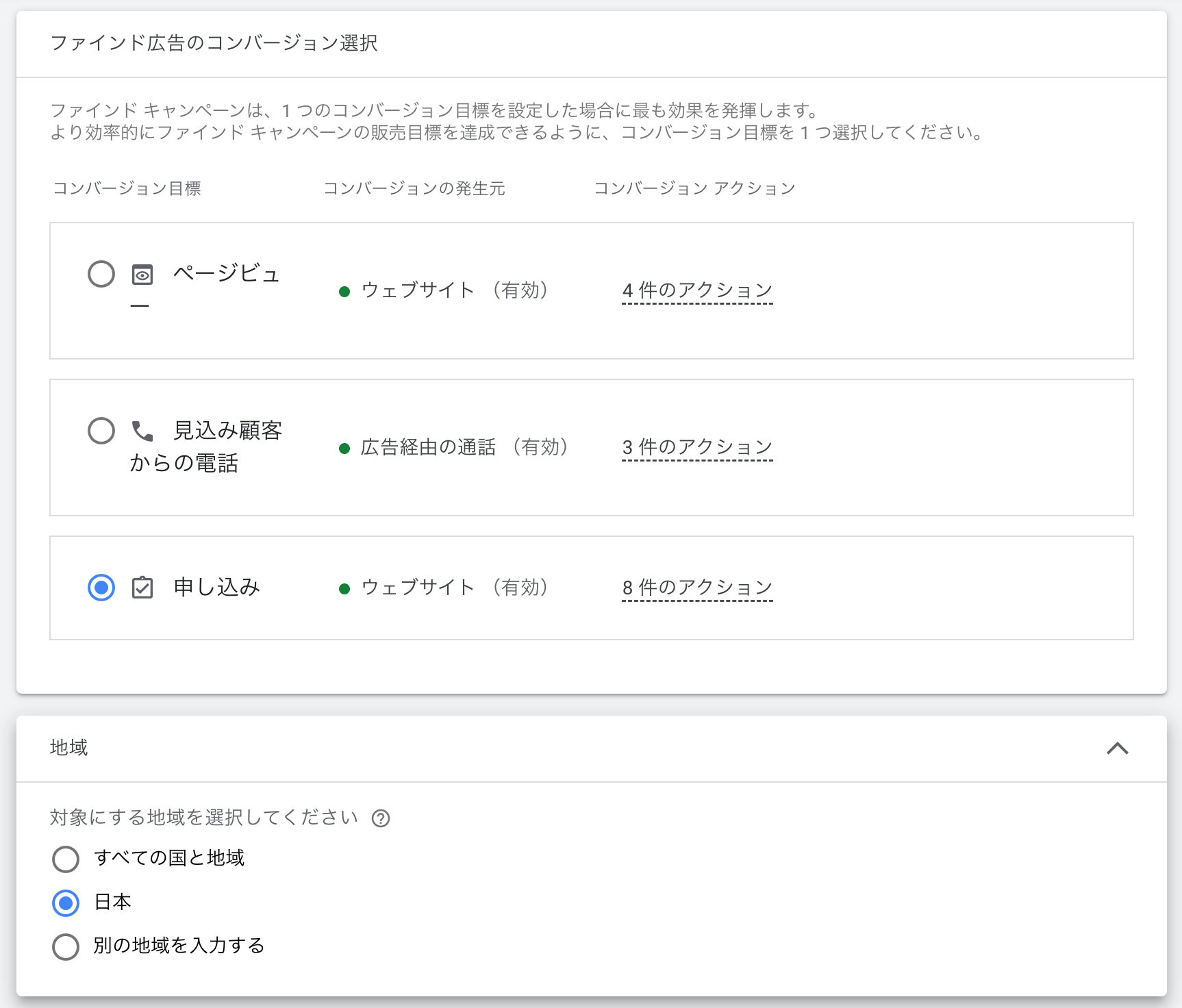The image size is (1182, 1008).
Task: Click the clipboard check icon for 申し込み
Action: tap(142, 588)
